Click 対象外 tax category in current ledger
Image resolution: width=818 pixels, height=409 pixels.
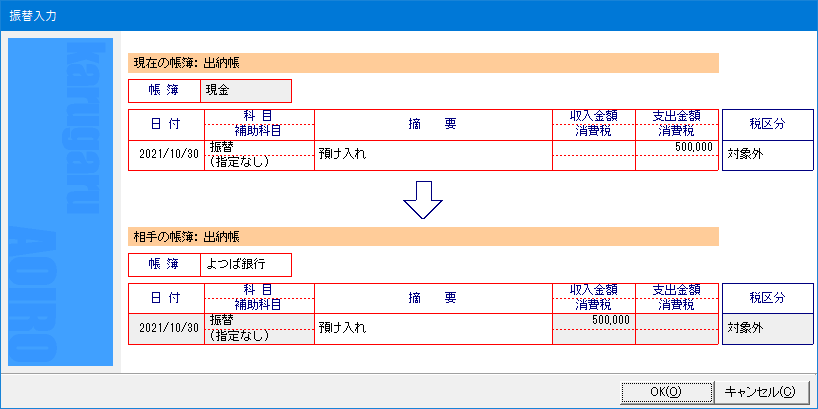click(768, 155)
